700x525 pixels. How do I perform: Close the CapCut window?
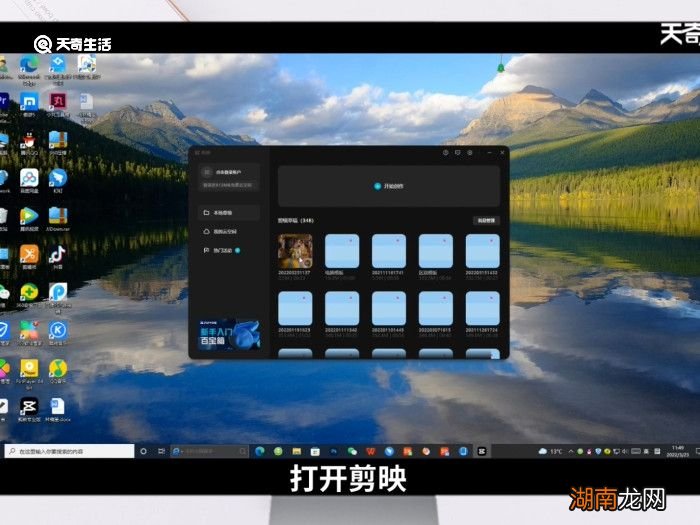tap(502, 153)
